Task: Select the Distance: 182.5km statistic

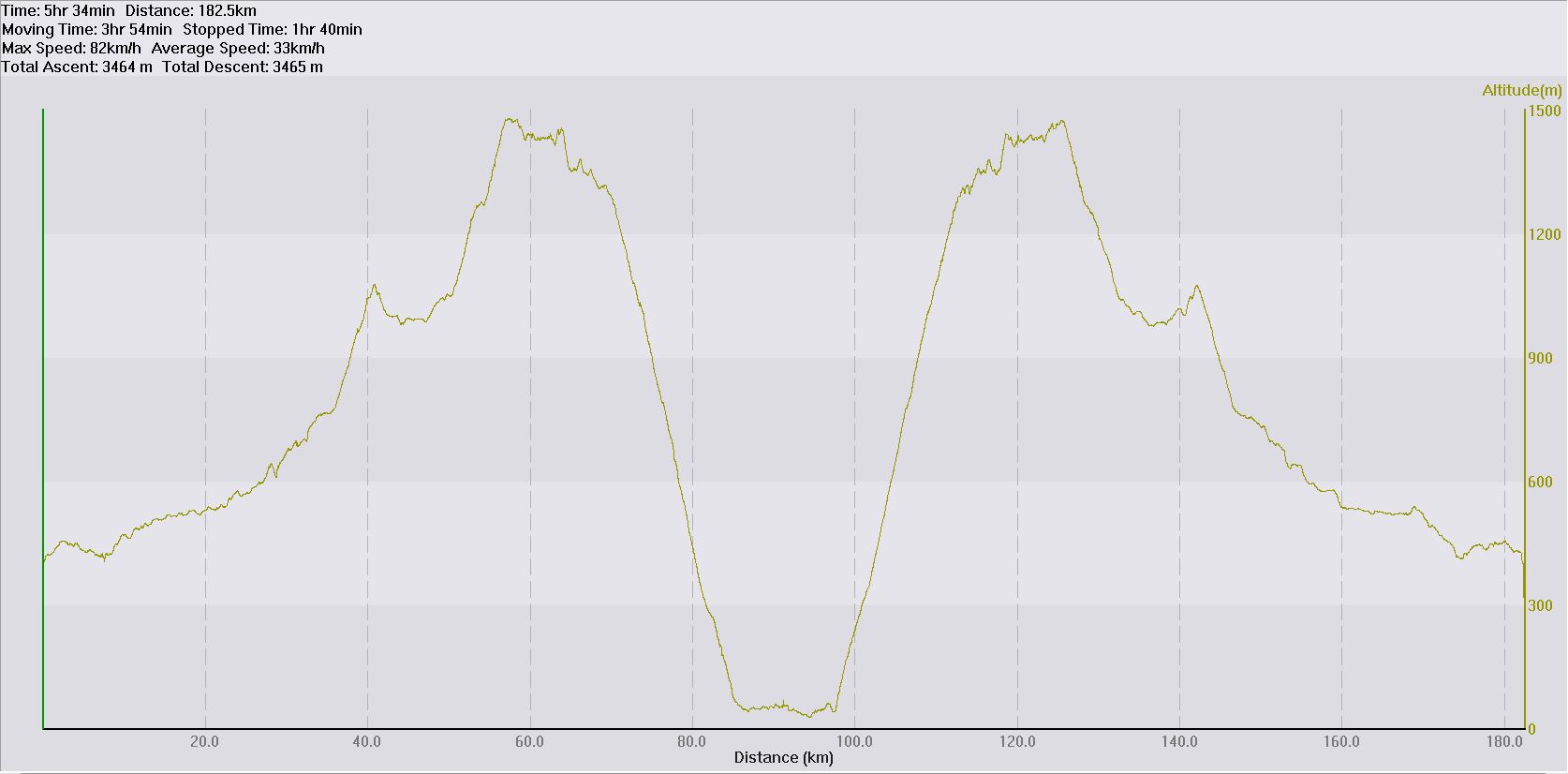Action: pyautogui.click(x=190, y=11)
